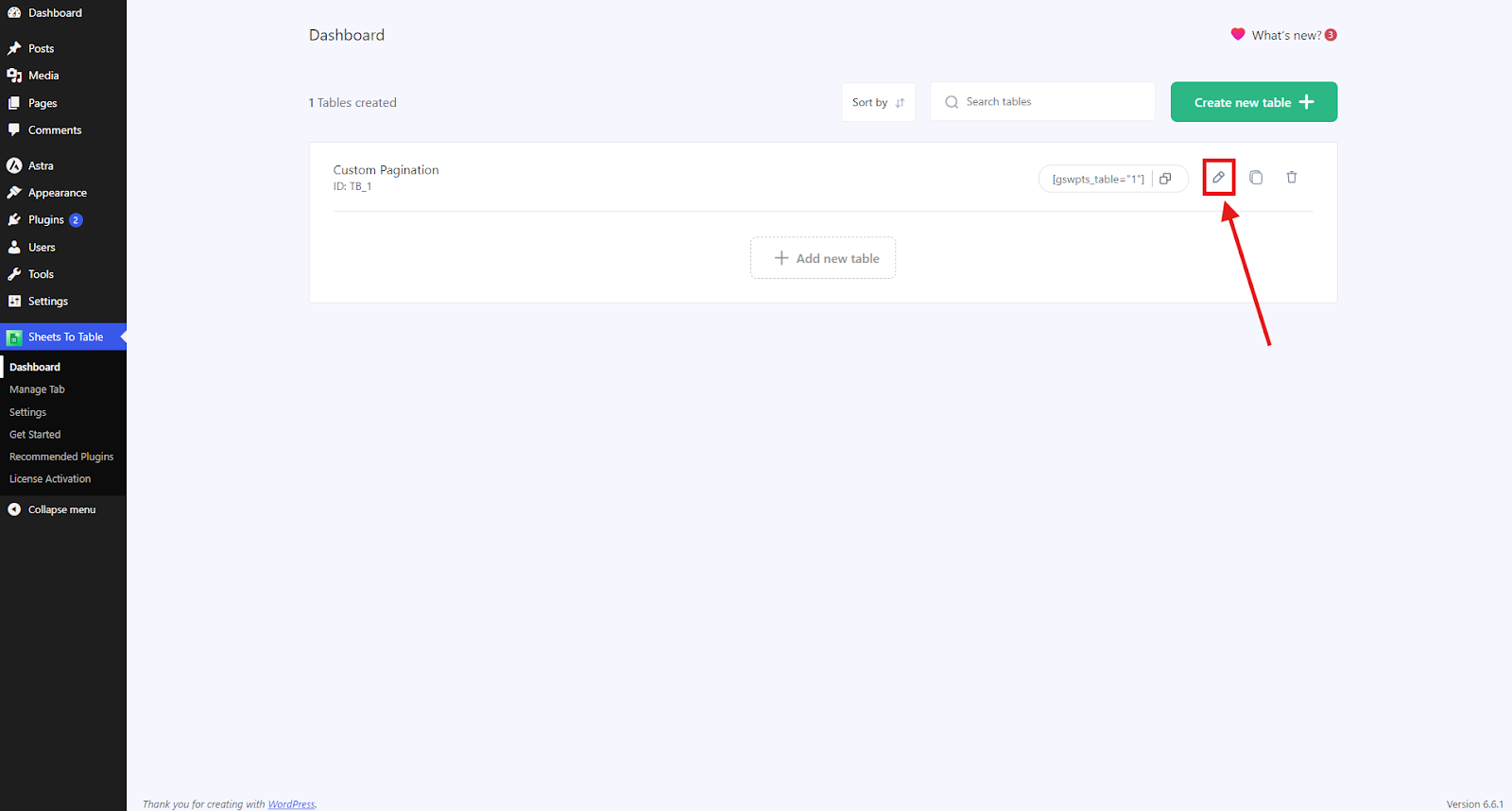1512x811 pixels.
Task: Delete the Custom Pagination table via the trash icon
Action: pyautogui.click(x=1292, y=178)
